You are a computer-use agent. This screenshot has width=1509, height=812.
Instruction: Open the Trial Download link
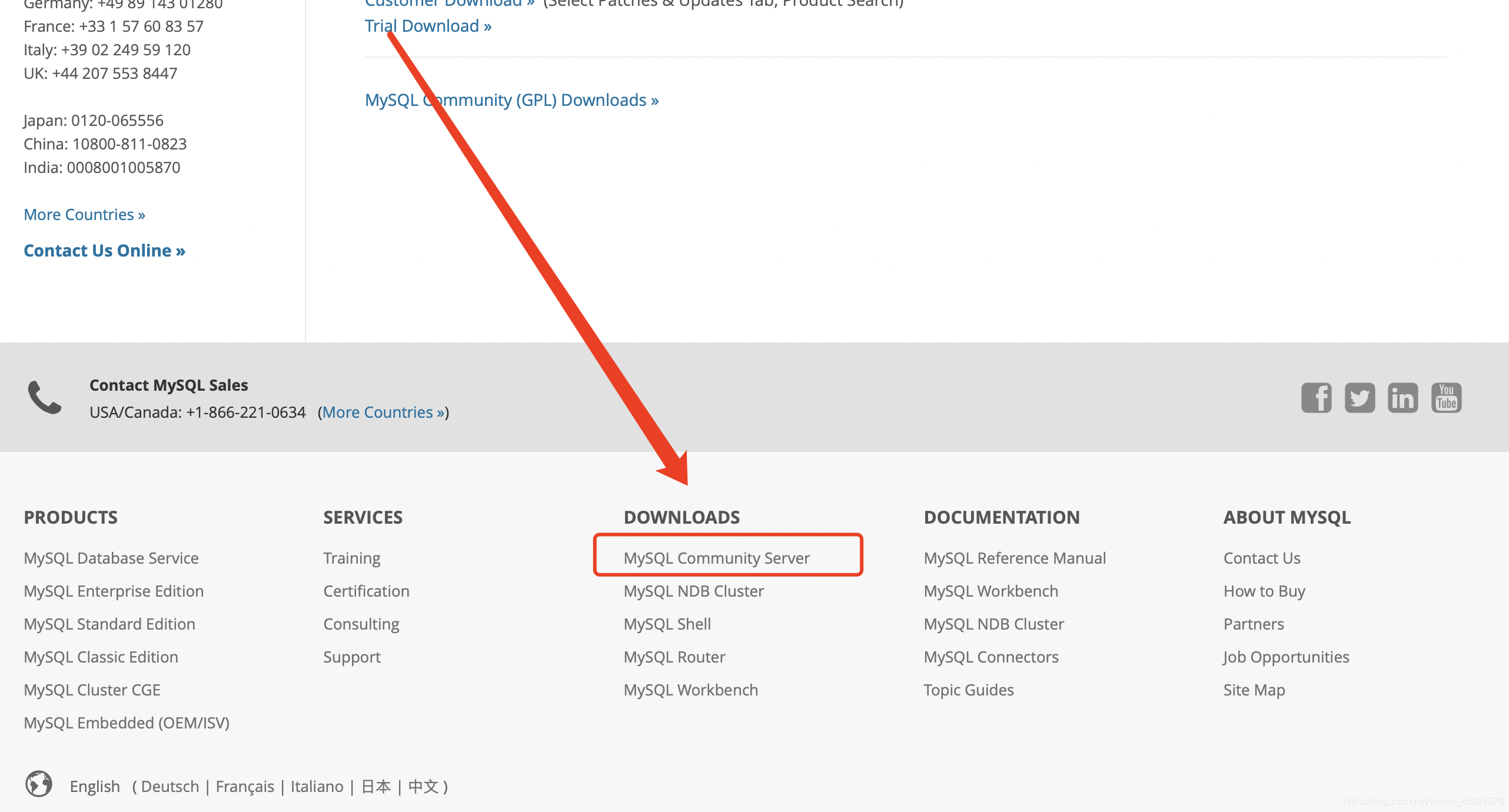point(428,26)
